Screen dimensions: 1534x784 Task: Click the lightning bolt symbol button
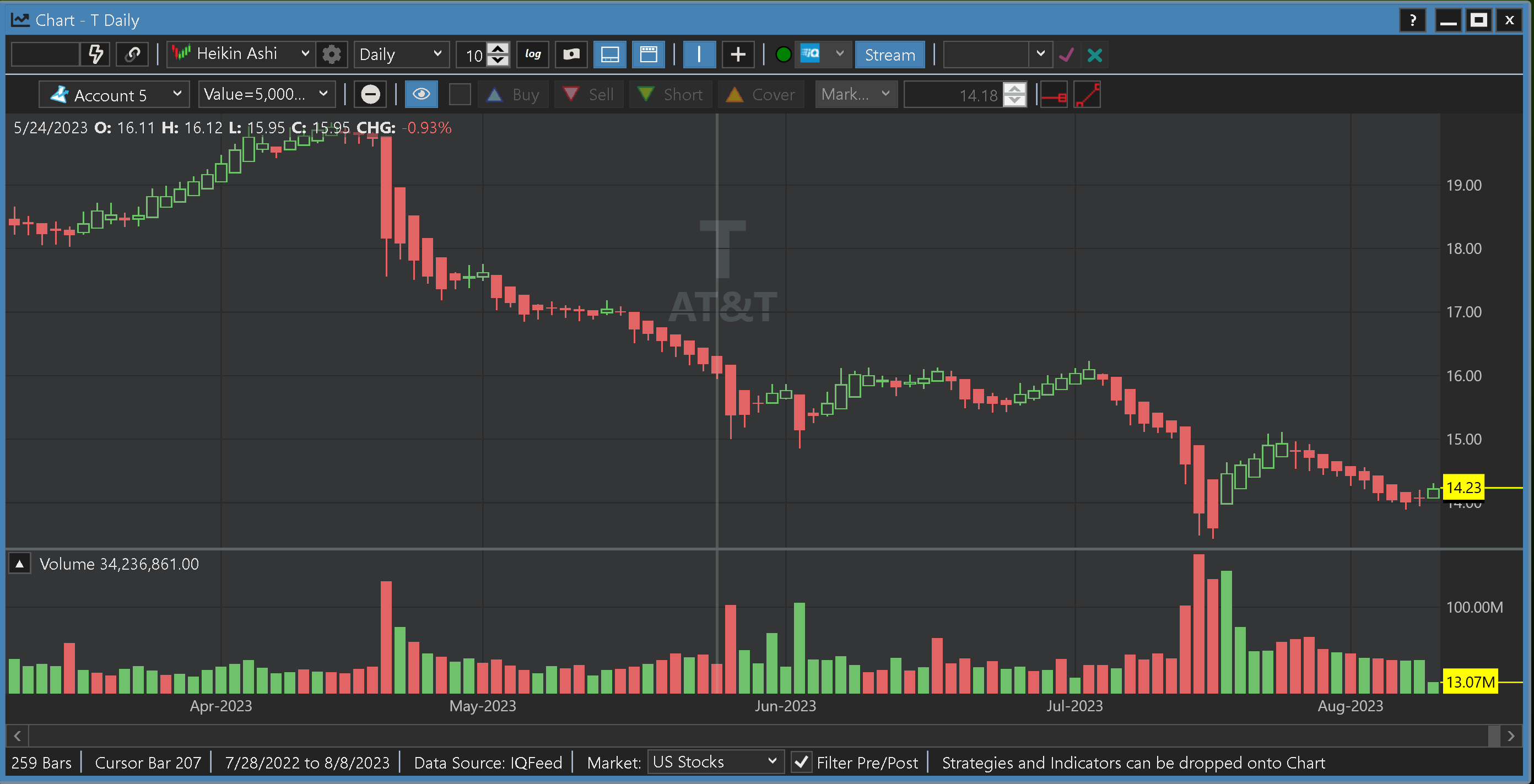coord(96,54)
